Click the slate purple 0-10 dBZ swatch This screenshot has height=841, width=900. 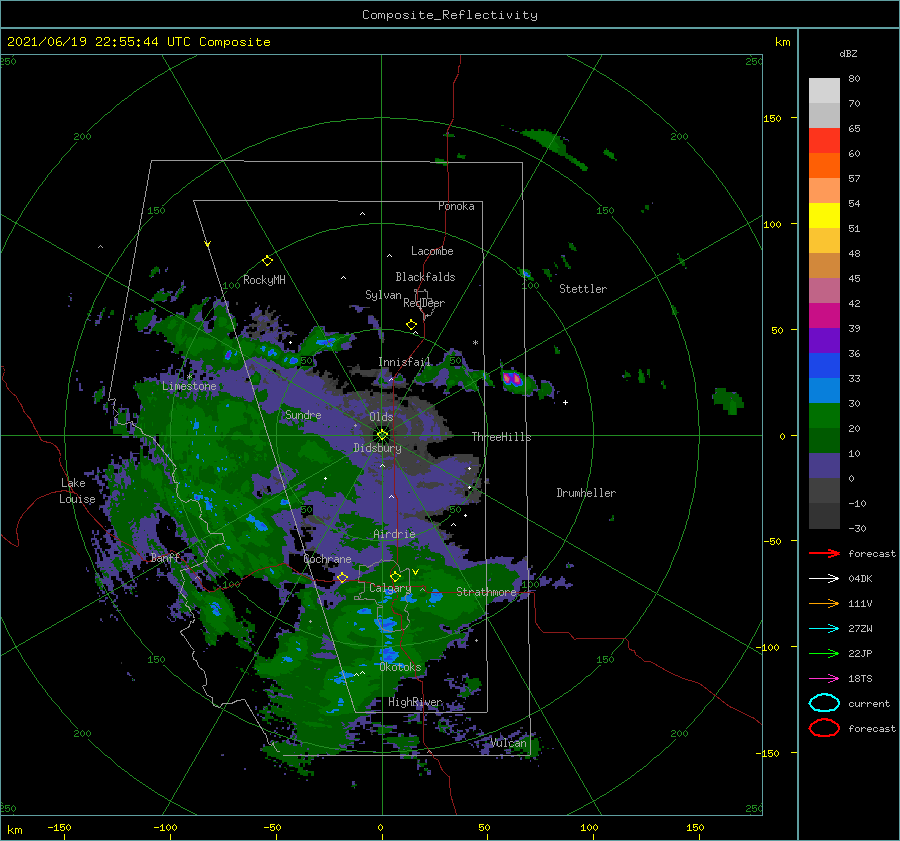824,466
